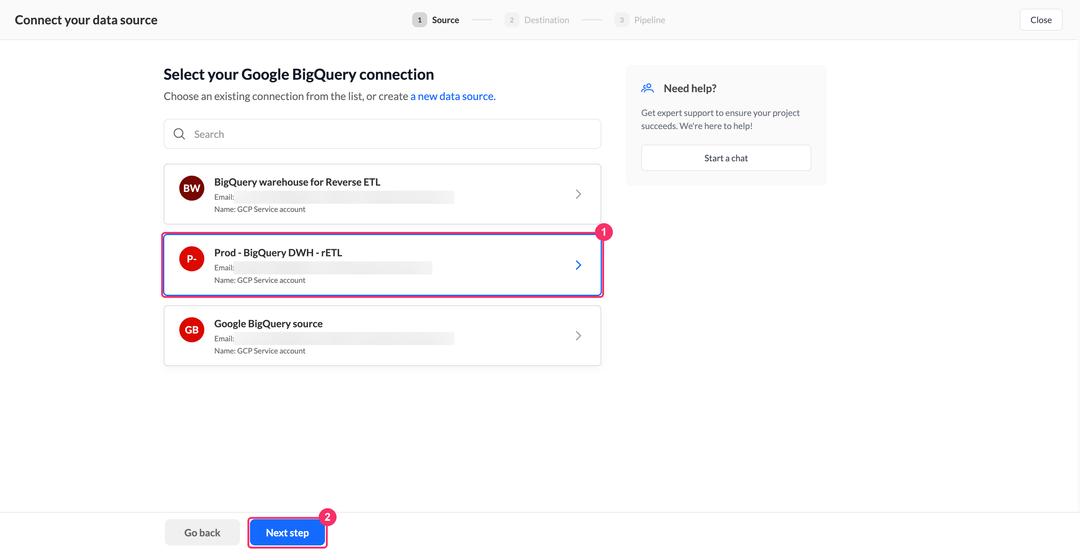1080x552 pixels.
Task: Click 'Get expert support' help description text
Action: [x=720, y=119]
